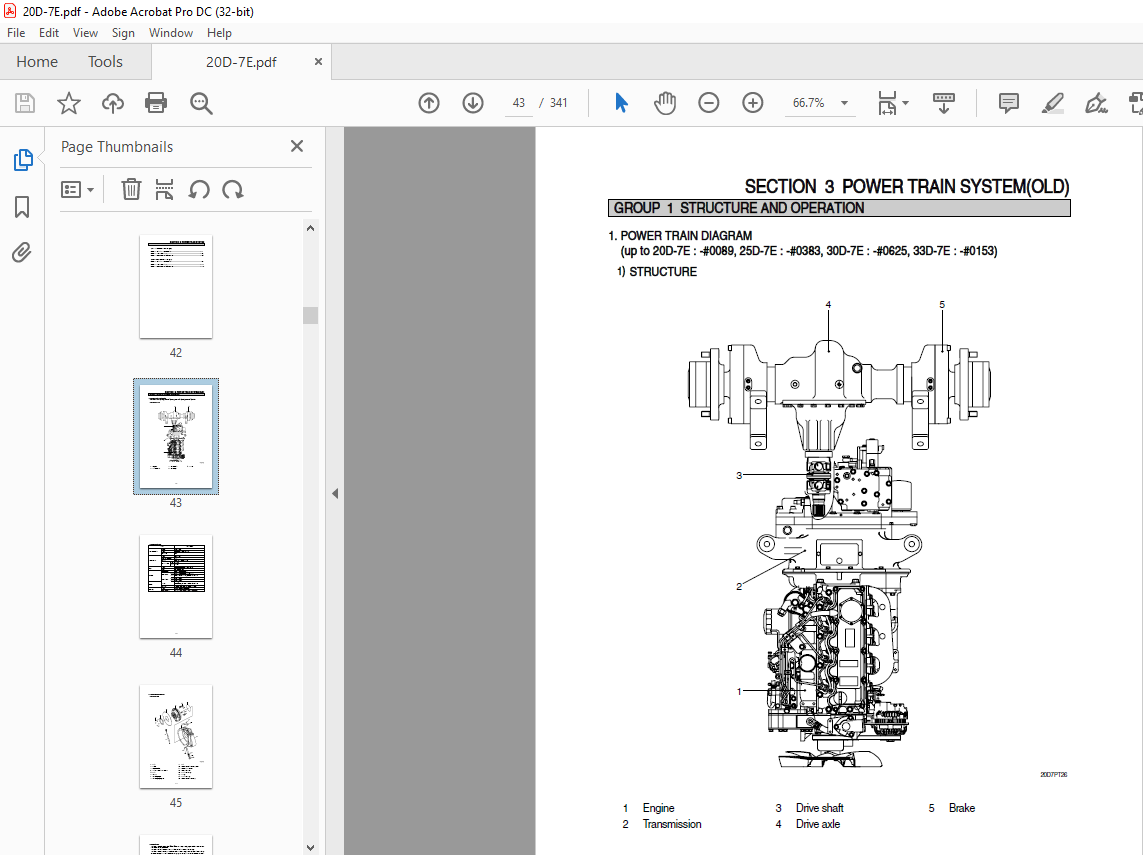
Task: Add a sticky note comment
Action: [x=1009, y=103]
